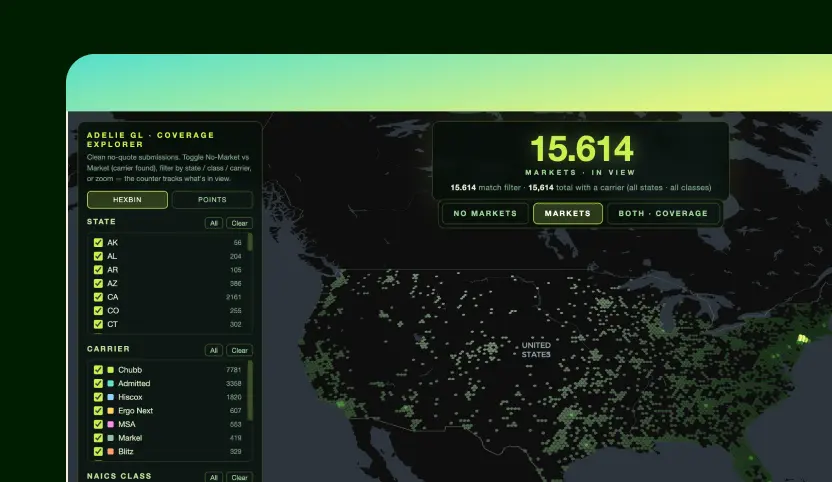Viewport: 832px width, 482px height.
Task: Uncheck the AR state checkbox
Action: pyautogui.click(x=98, y=270)
